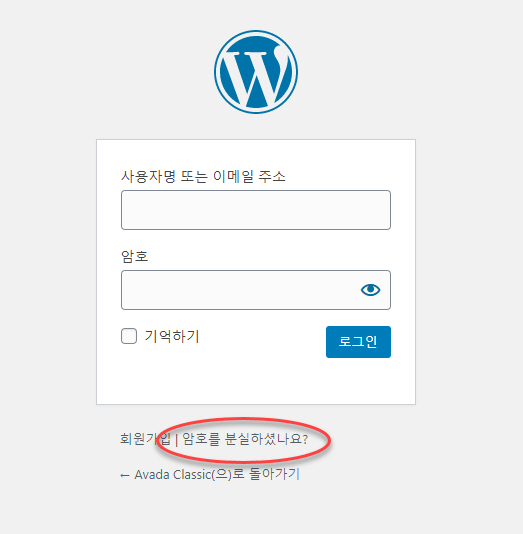Viewport: 523px width, 534px height.
Task: Click the blue 로그인 login button
Action: [x=358, y=342]
